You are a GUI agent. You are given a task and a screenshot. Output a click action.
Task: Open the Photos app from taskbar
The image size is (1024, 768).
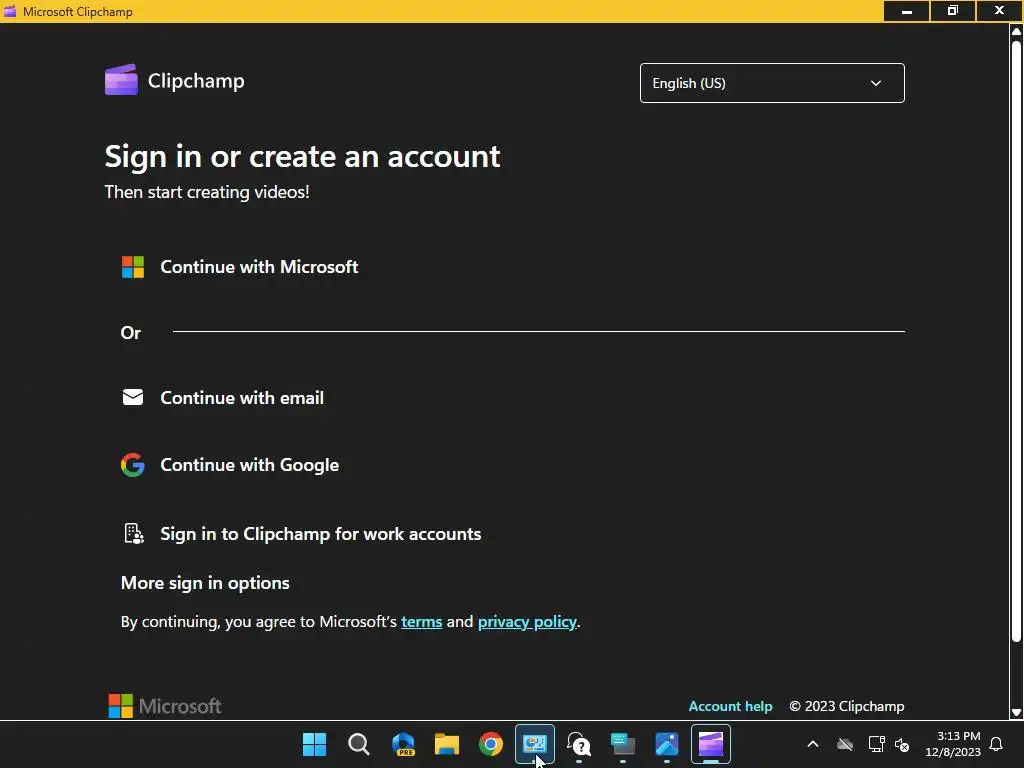point(667,744)
